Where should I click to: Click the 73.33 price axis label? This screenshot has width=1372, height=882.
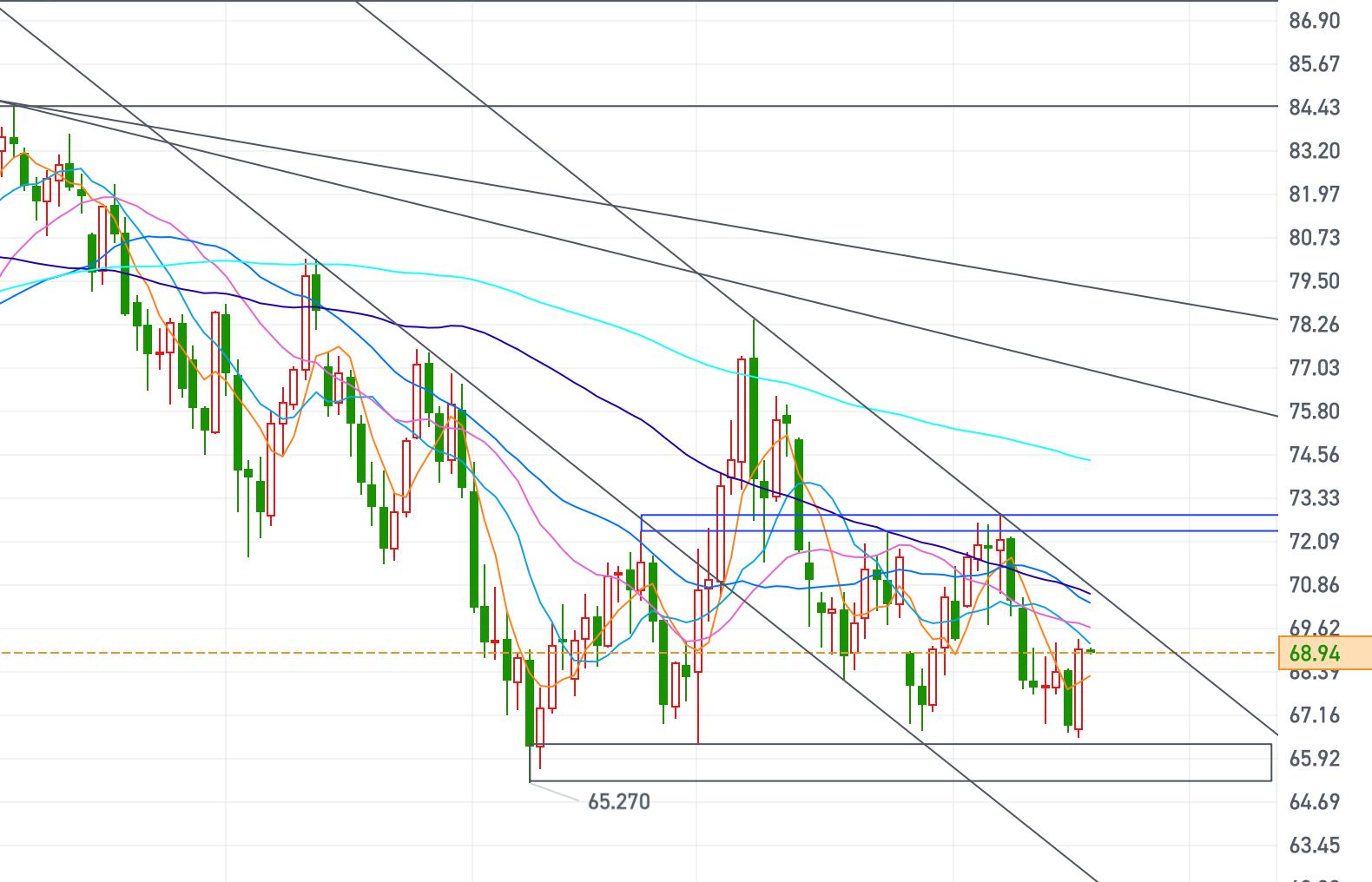(x=1314, y=498)
